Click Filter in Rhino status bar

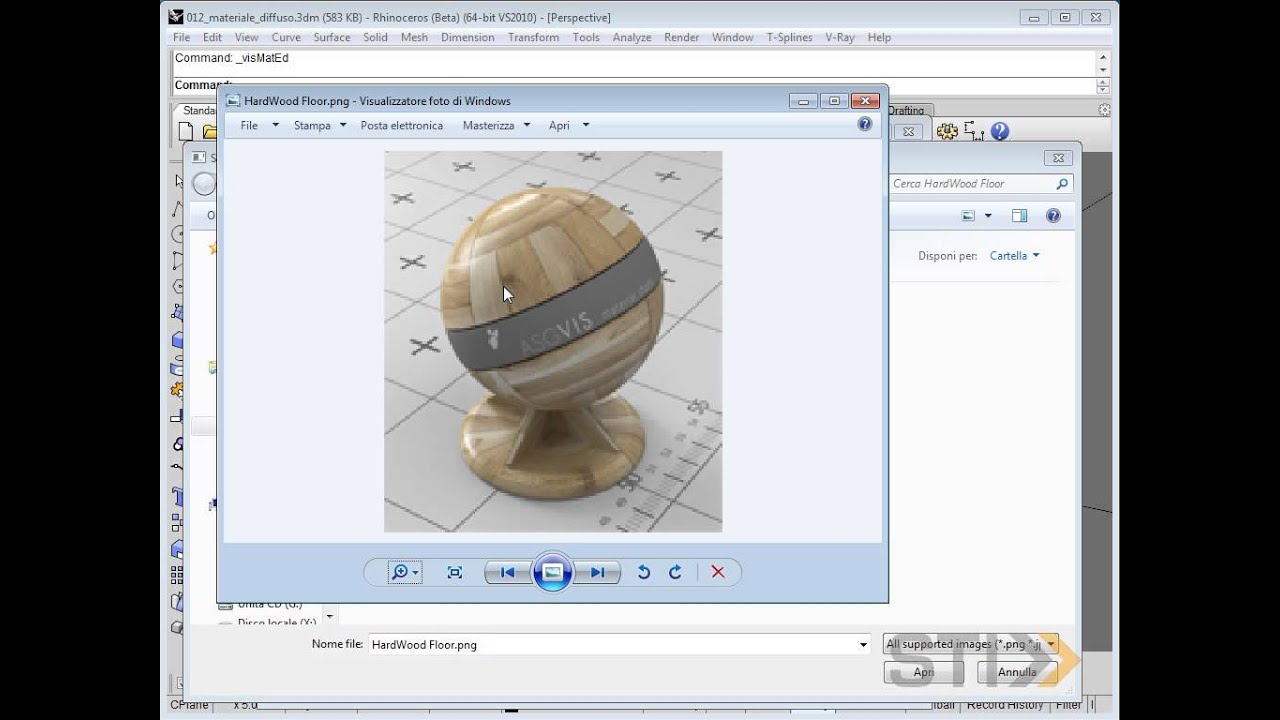[x=1069, y=705]
